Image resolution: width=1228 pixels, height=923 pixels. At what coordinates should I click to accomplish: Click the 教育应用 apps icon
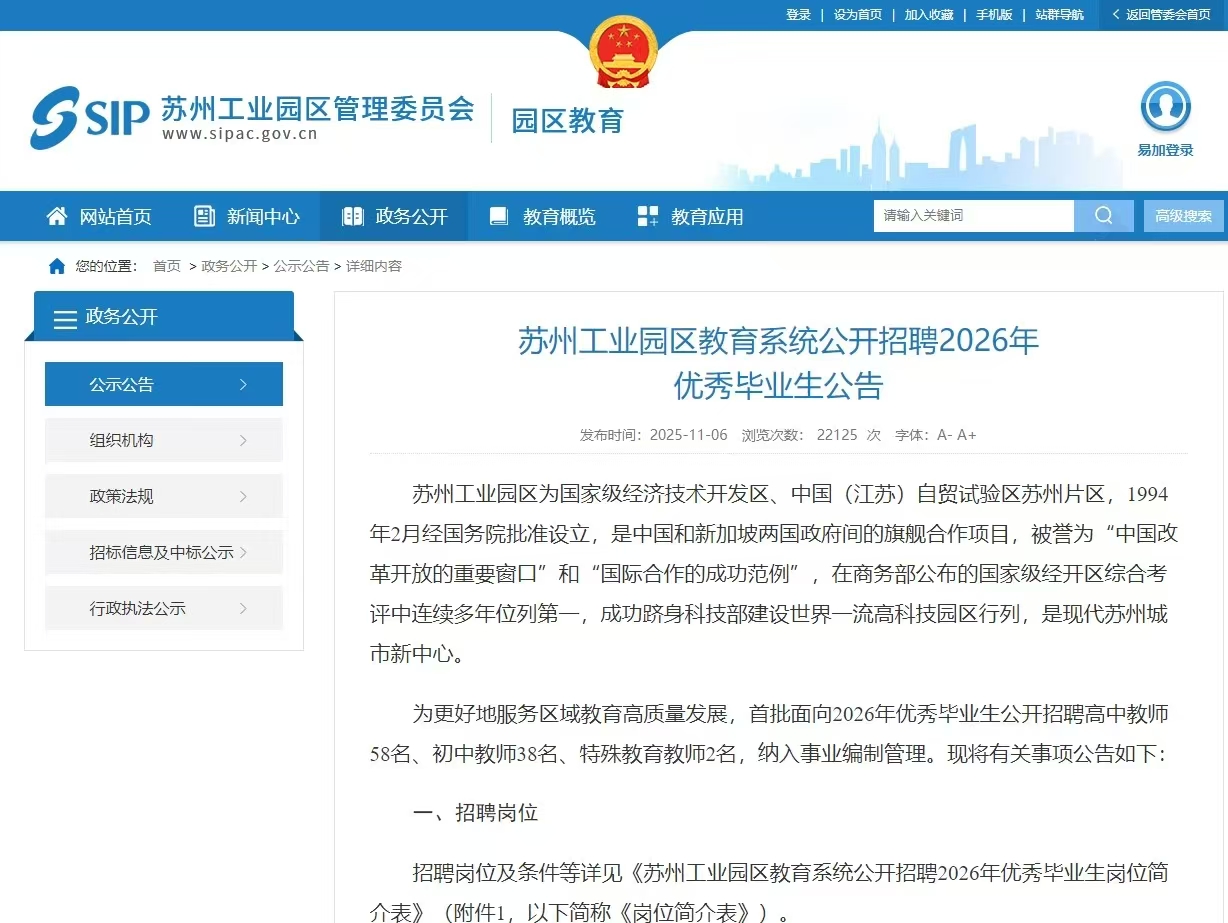tap(647, 215)
